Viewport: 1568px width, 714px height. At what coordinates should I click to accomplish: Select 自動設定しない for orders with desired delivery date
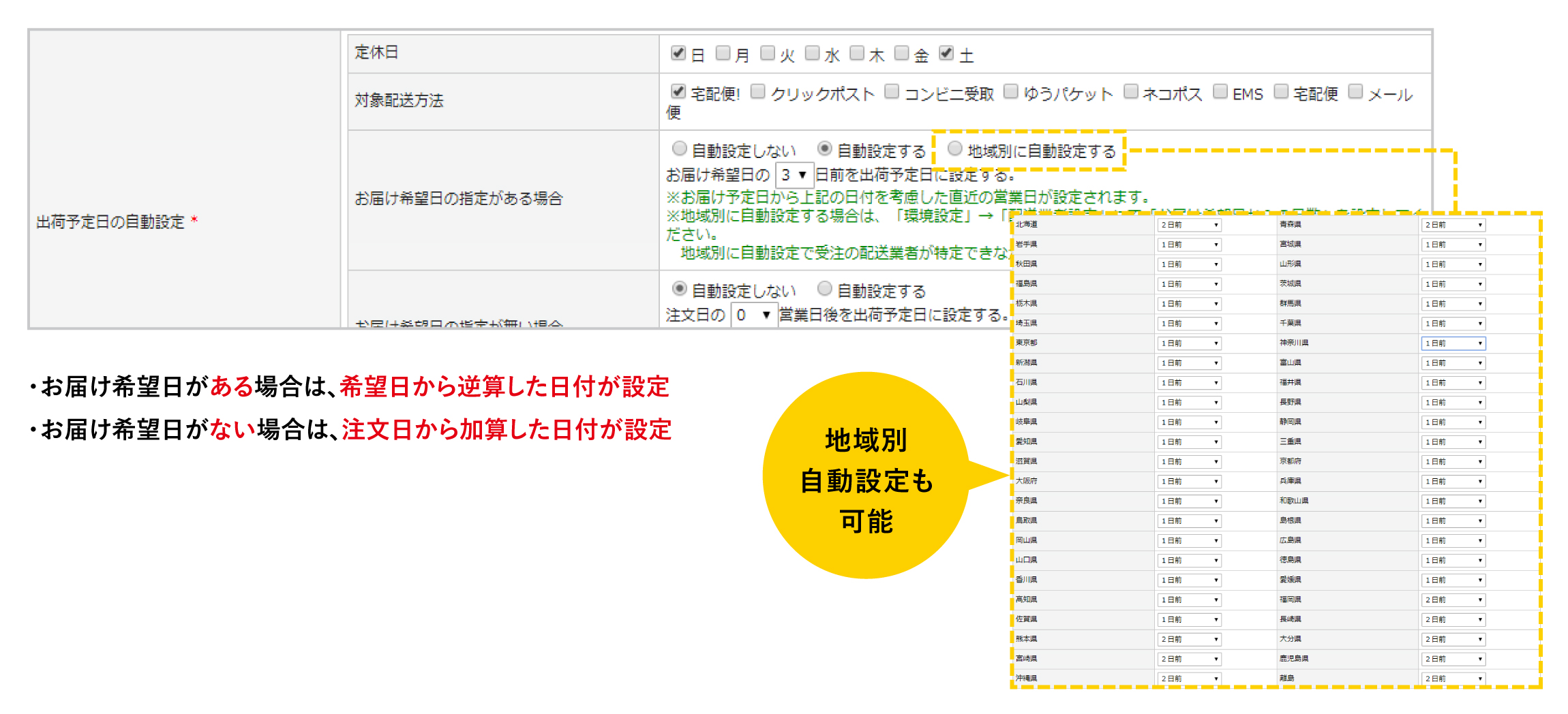tap(679, 149)
